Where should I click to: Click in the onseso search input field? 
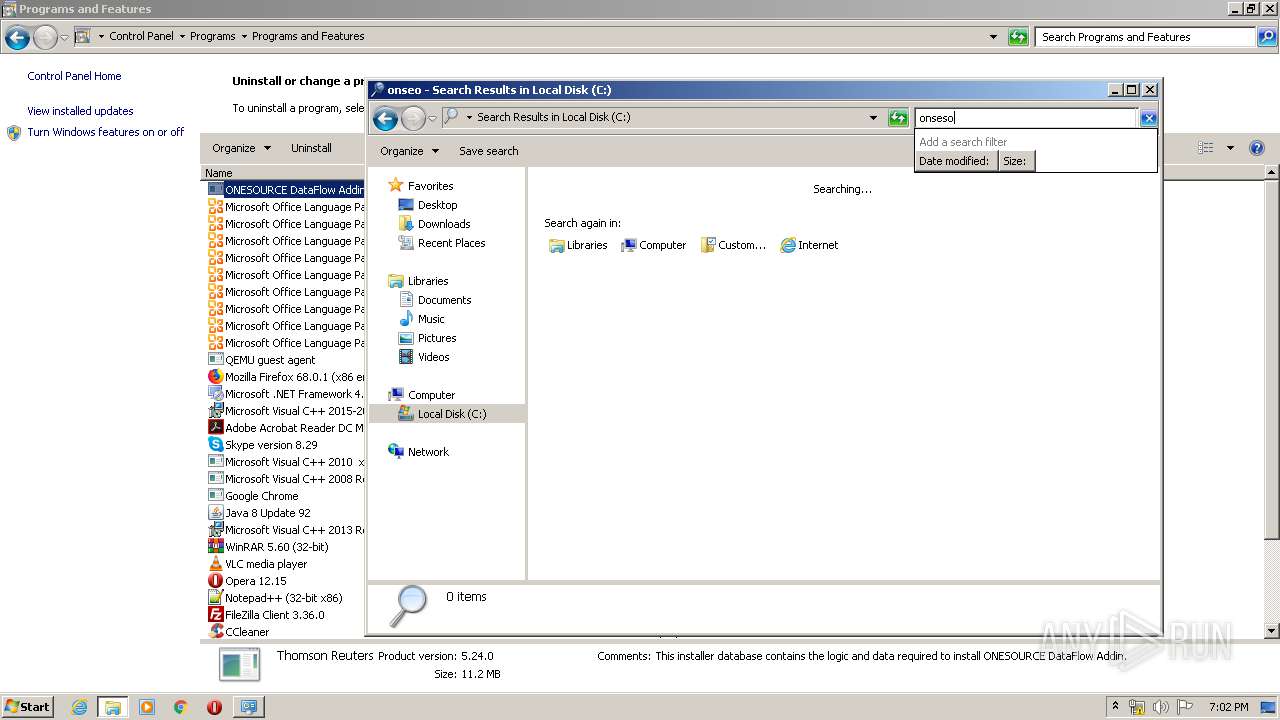point(1025,118)
